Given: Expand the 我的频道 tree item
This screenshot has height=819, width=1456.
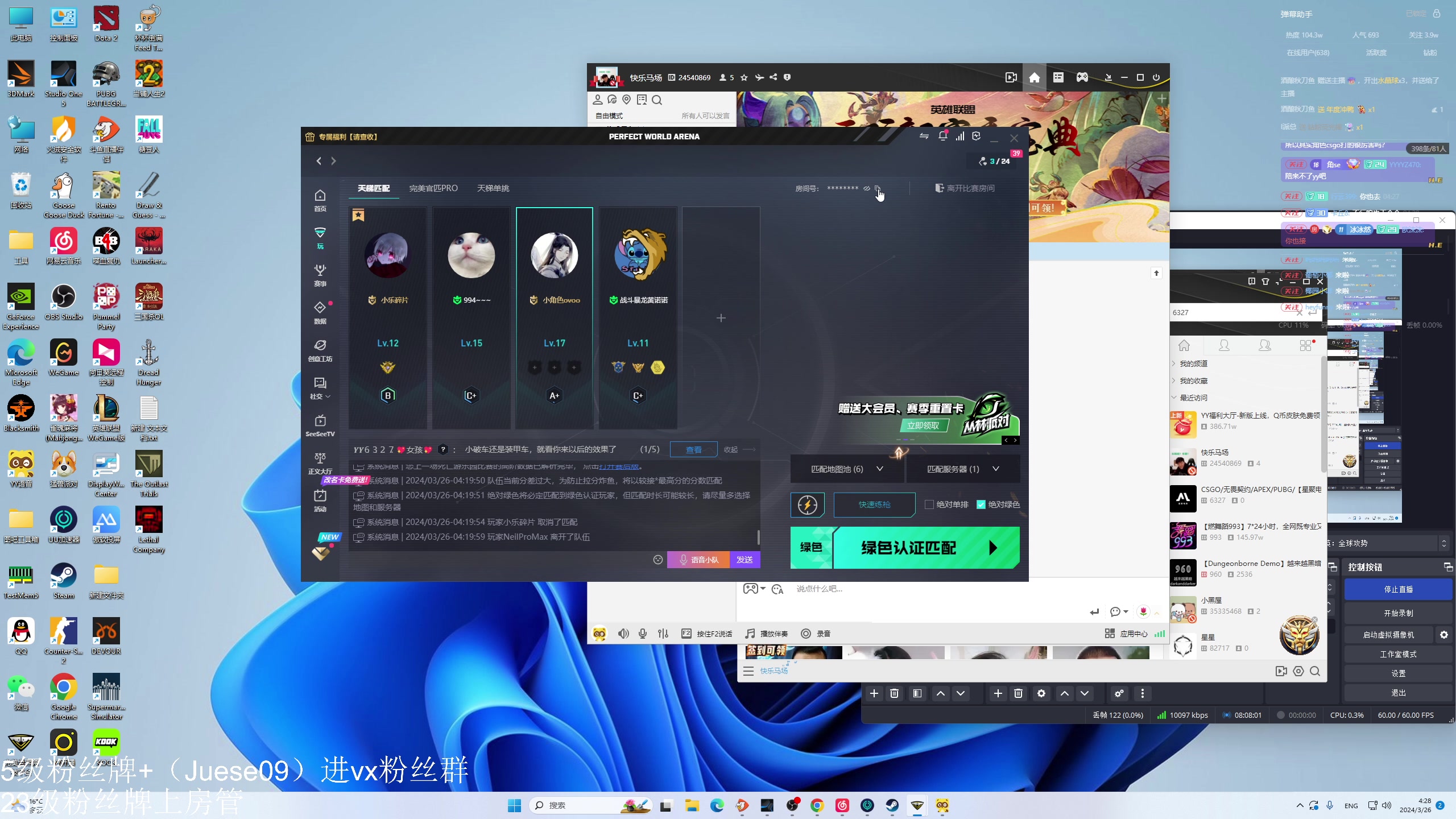Looking at the screenshot, I should 1193,363.
